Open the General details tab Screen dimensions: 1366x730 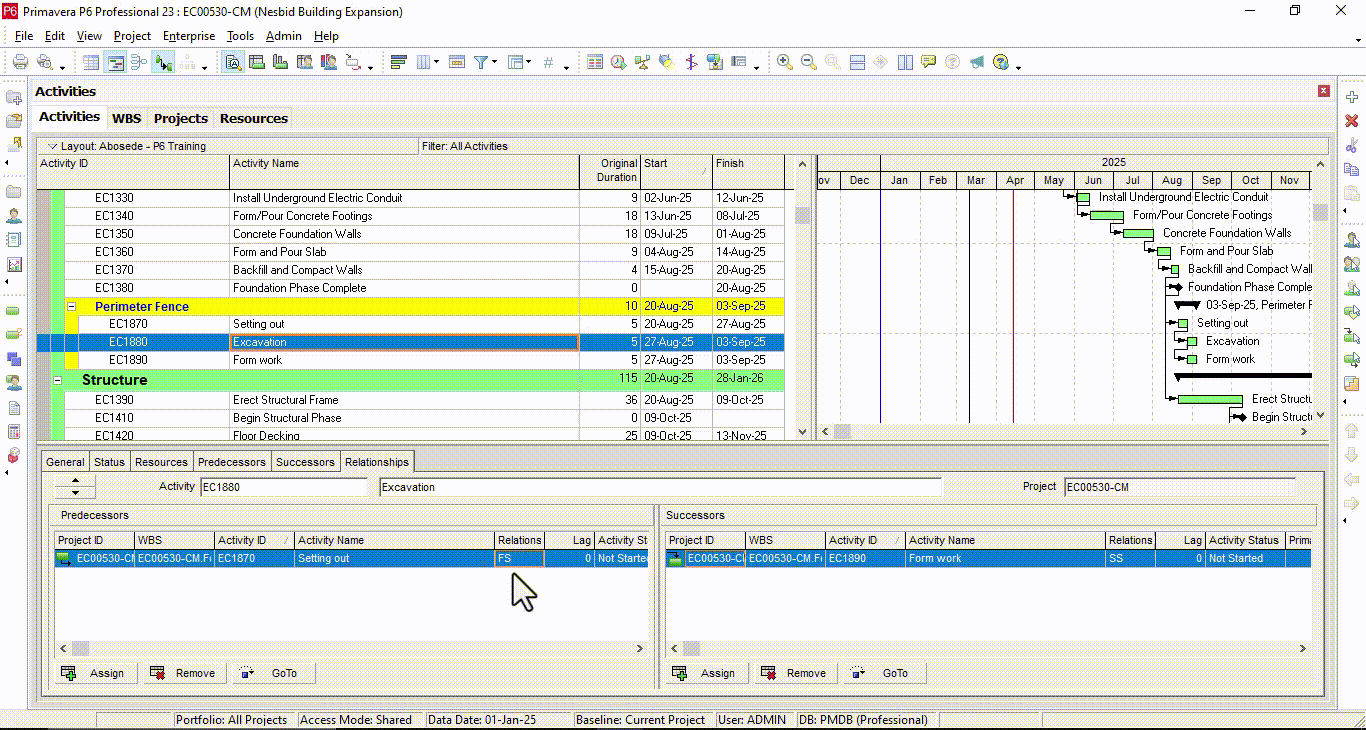pos(65,462)
